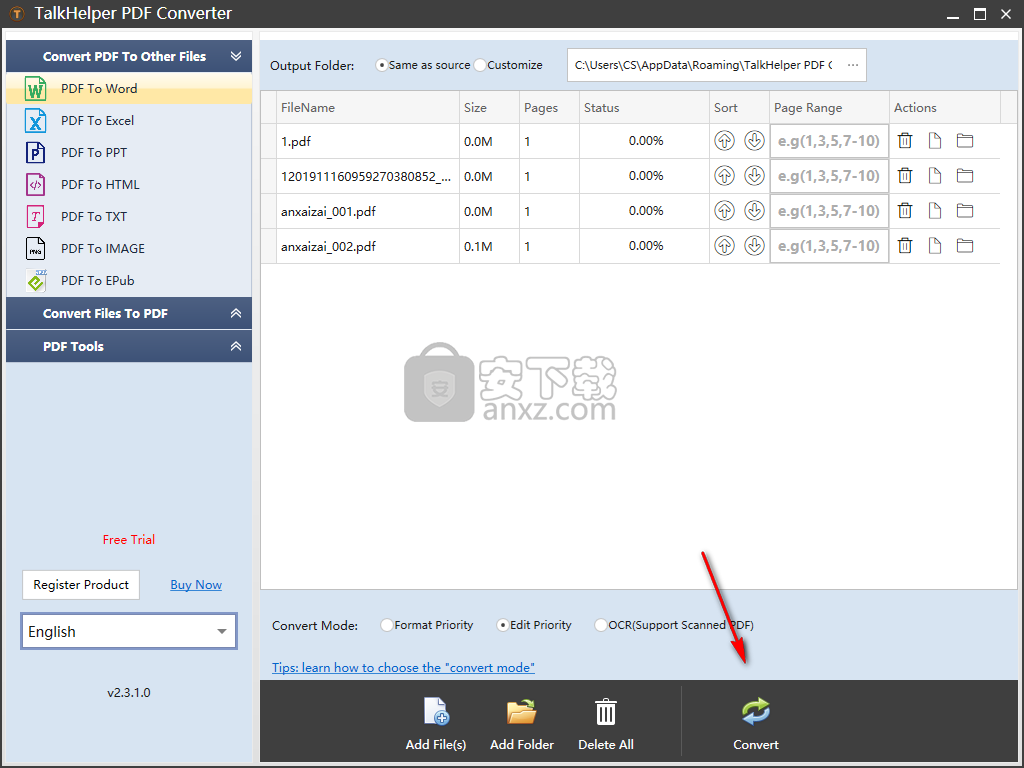Choose Same as source output option
Screen dimensions: 1024x768
click(x=423, y=65)
